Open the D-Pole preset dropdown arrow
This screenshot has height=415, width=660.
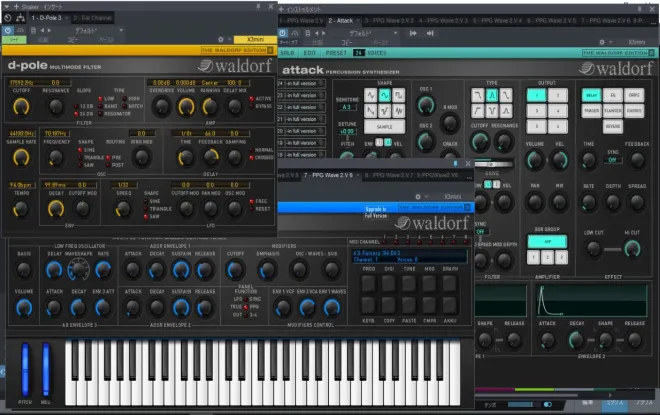coord(121,30)
